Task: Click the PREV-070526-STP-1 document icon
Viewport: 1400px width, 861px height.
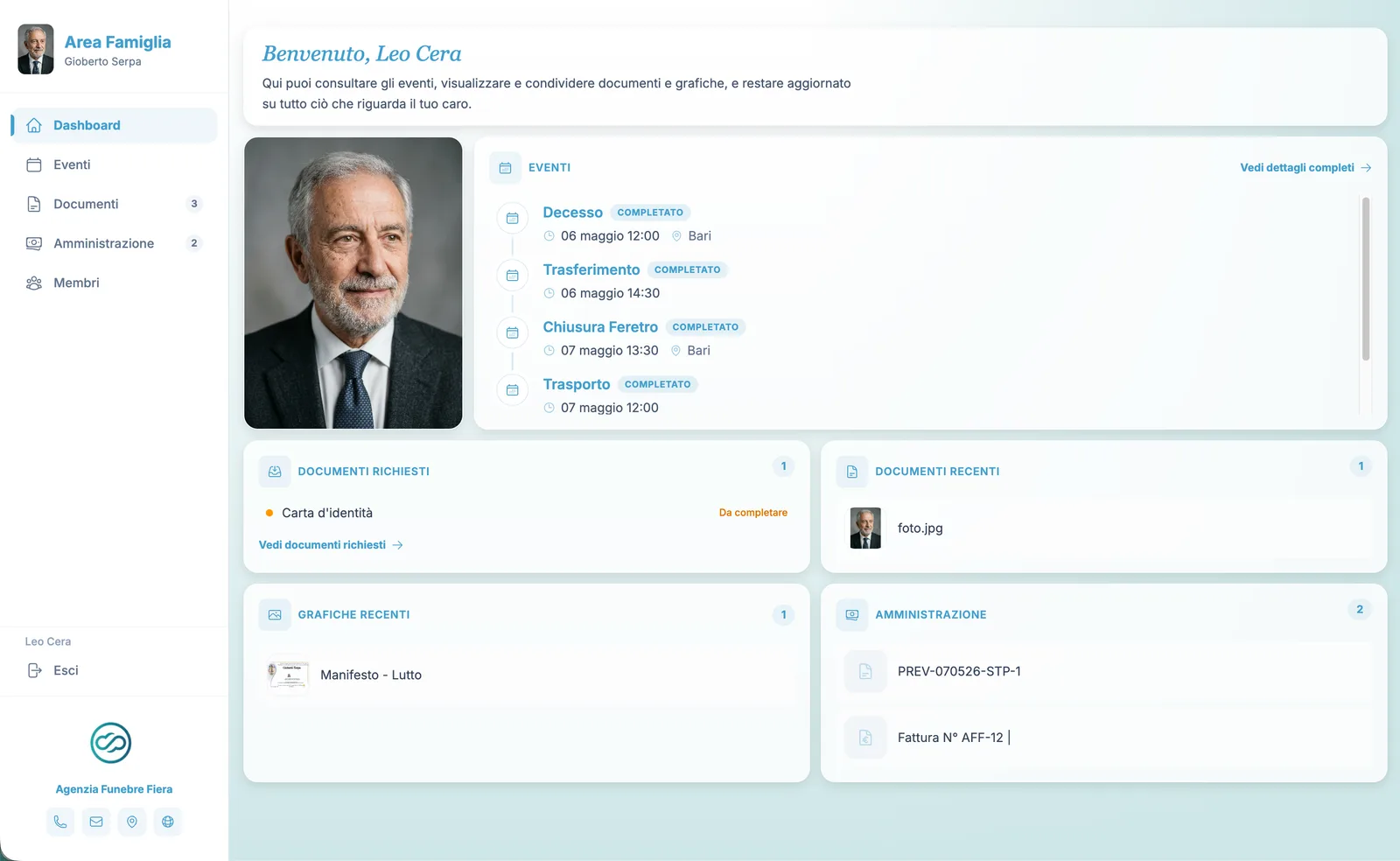Action: (865, 671)
